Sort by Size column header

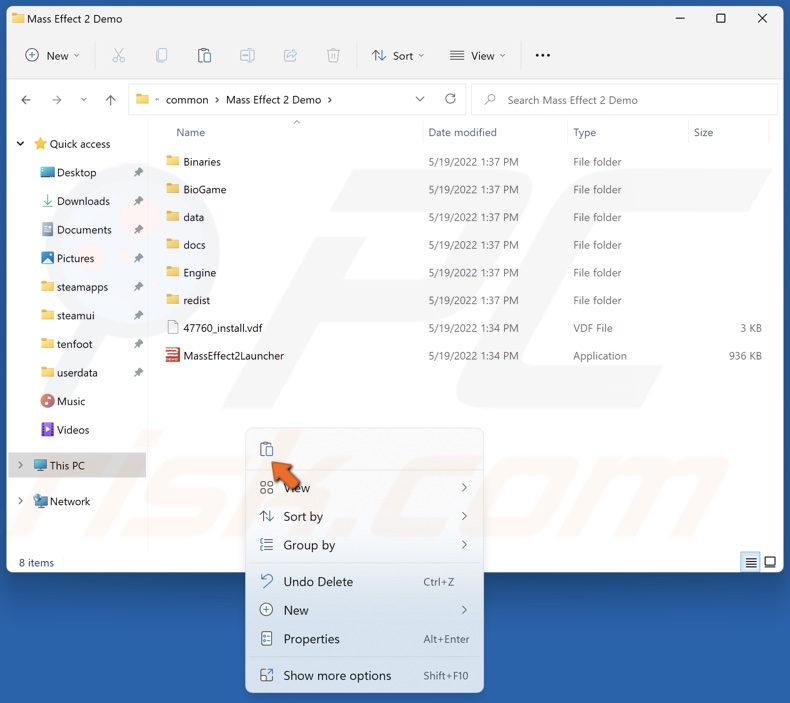(x=703, y=132)
